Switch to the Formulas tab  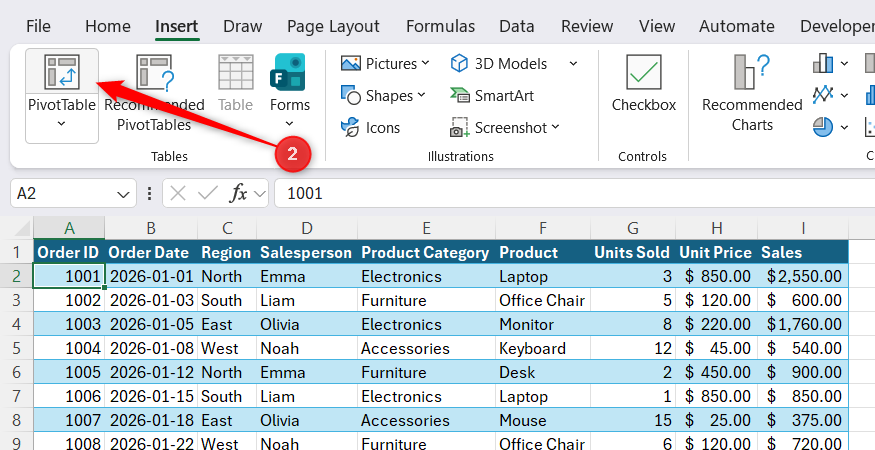click(x=440, y=26)
